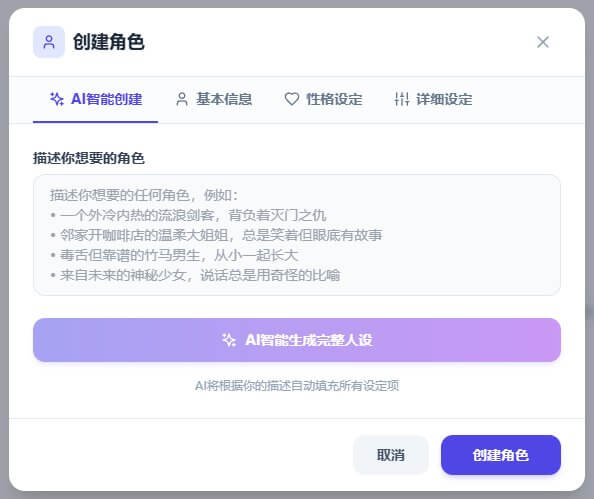
Task: Click the 取消 button
Action: (x=391, y=455)
